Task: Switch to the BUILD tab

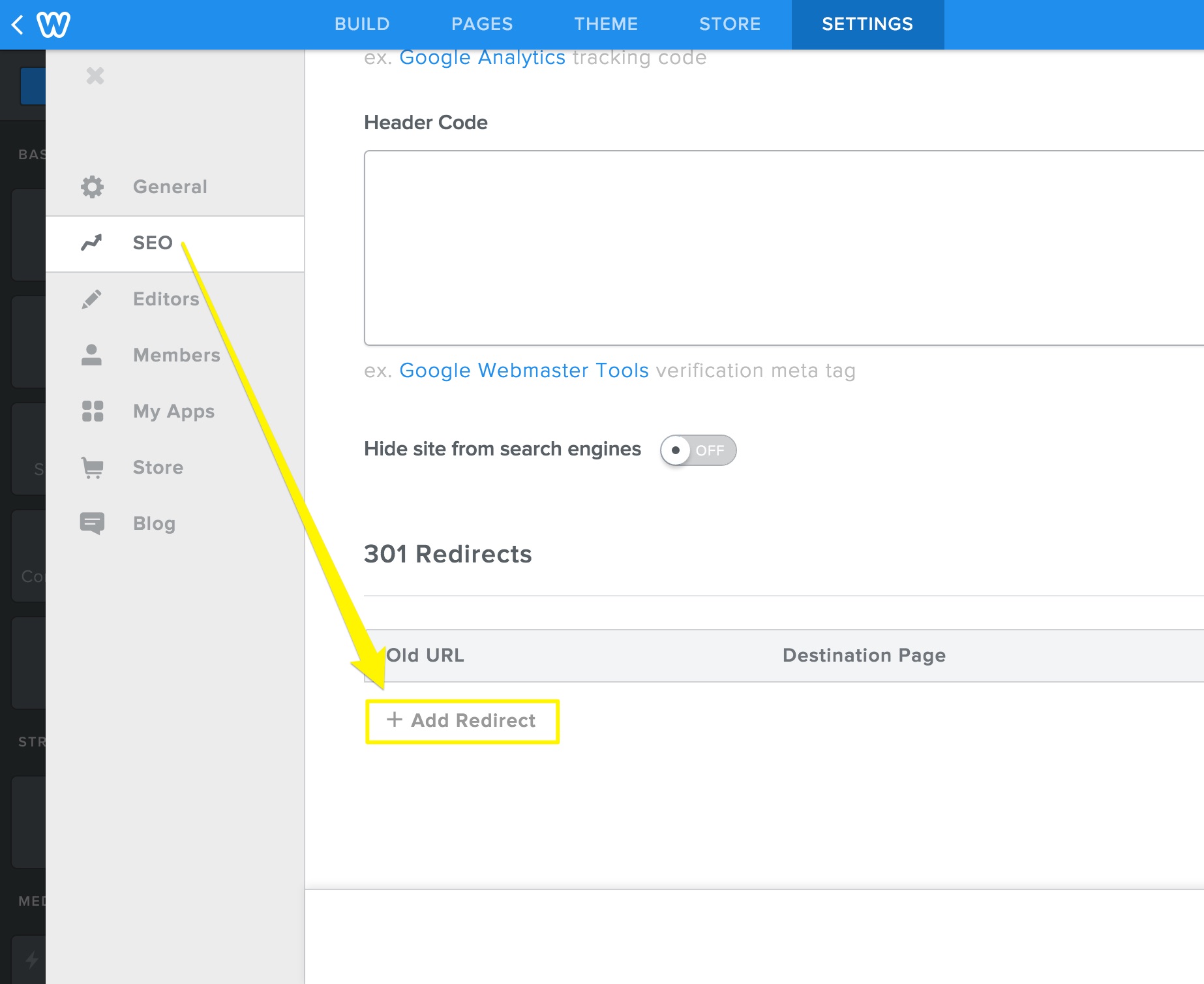Action: [x=362, y=24]
